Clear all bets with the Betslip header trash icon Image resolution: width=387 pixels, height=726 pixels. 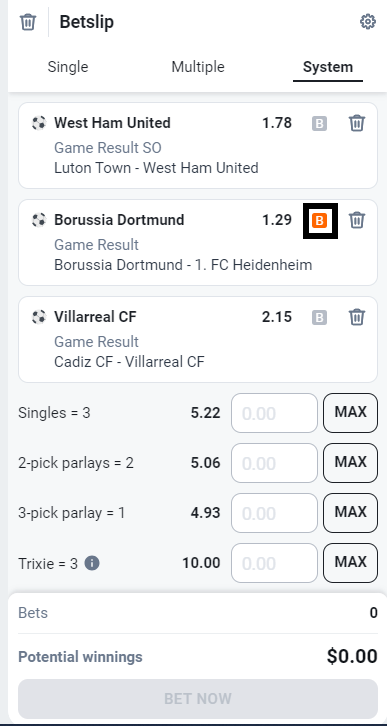click(28, 22)
